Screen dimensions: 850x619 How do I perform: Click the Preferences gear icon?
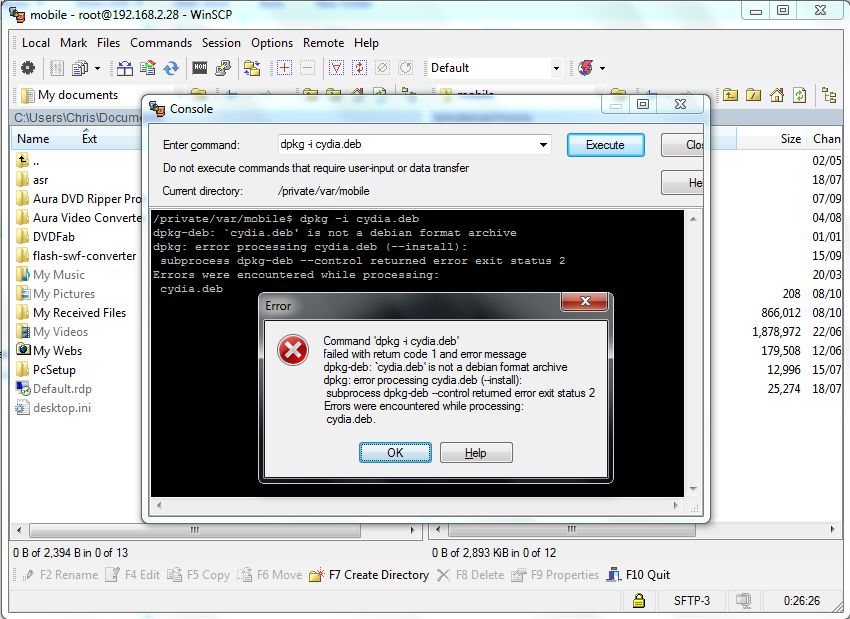[x=27, y=68]
